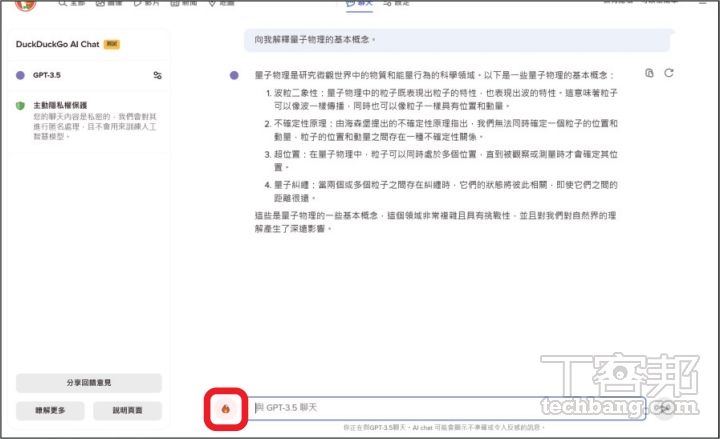720x439 pixels.
Task: Click the green privacy shield icon
Action: pos(20,106)
